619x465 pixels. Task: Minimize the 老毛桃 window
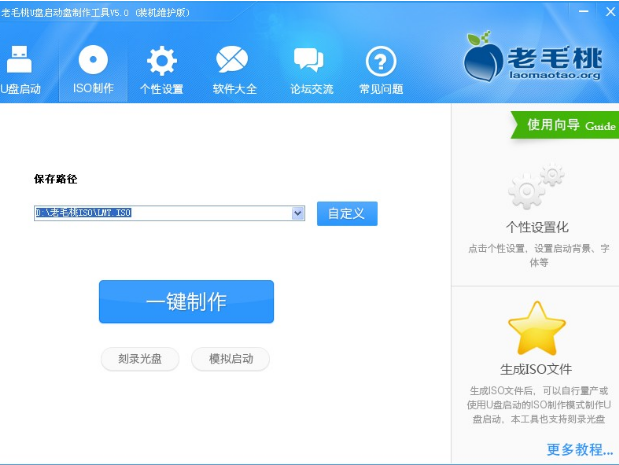click(x=584, y=11)
